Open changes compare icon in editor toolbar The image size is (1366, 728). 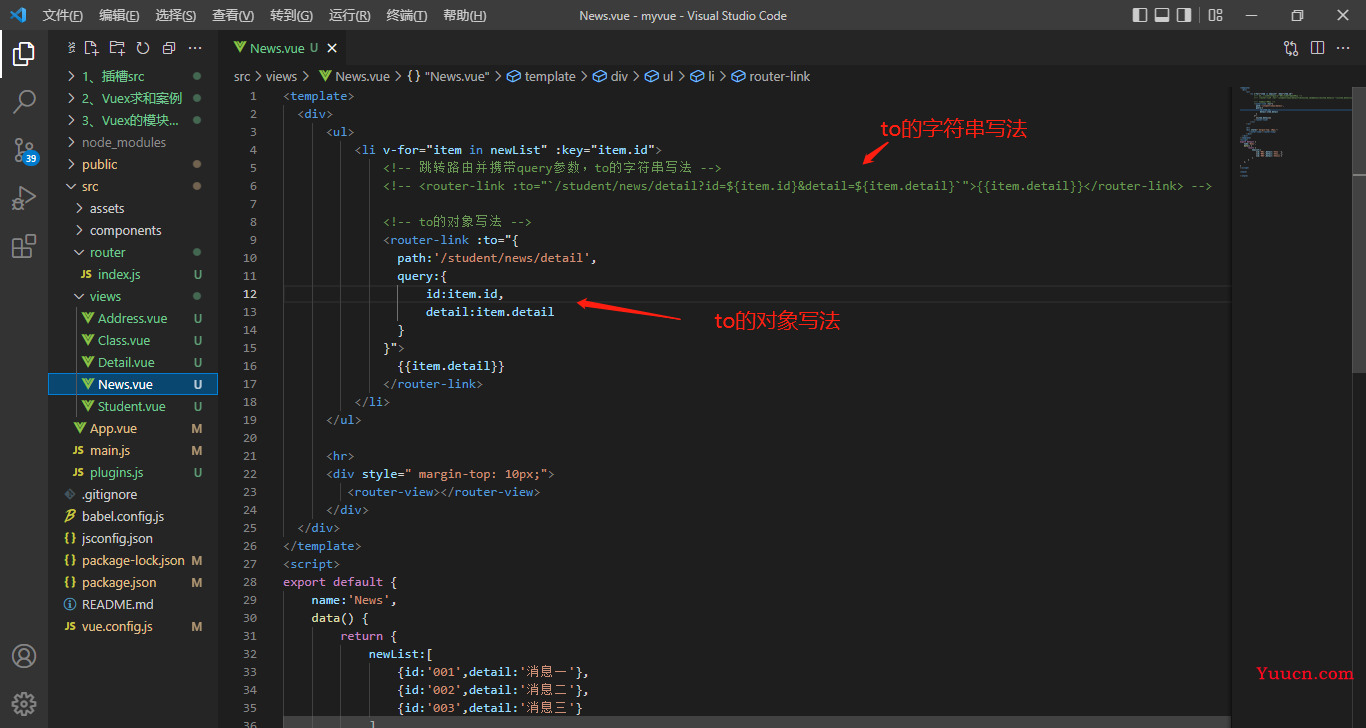[1291, 47]
